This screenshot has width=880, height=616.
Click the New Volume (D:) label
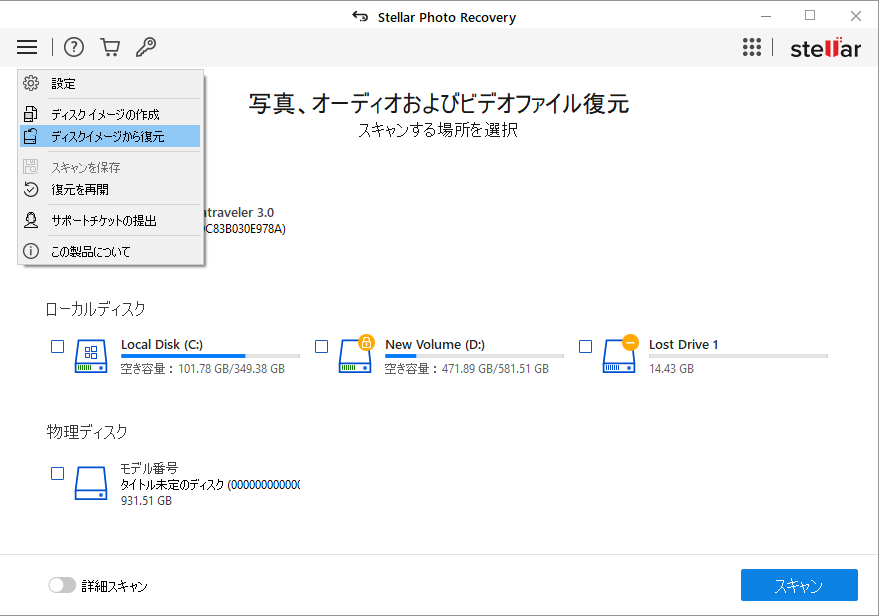(x=435, y=344)
